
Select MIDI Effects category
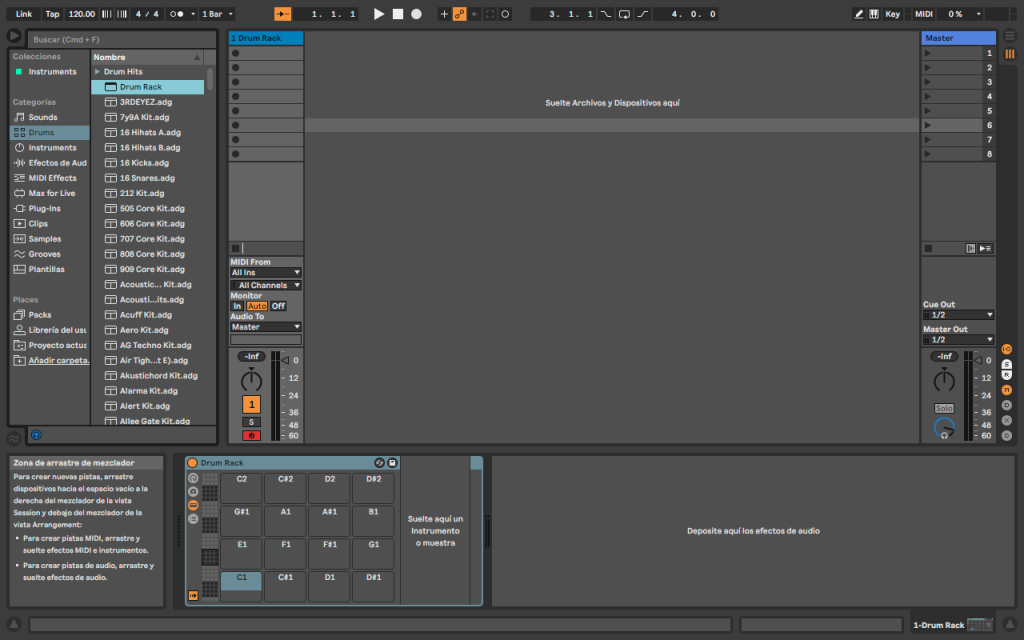coord(52,178)
